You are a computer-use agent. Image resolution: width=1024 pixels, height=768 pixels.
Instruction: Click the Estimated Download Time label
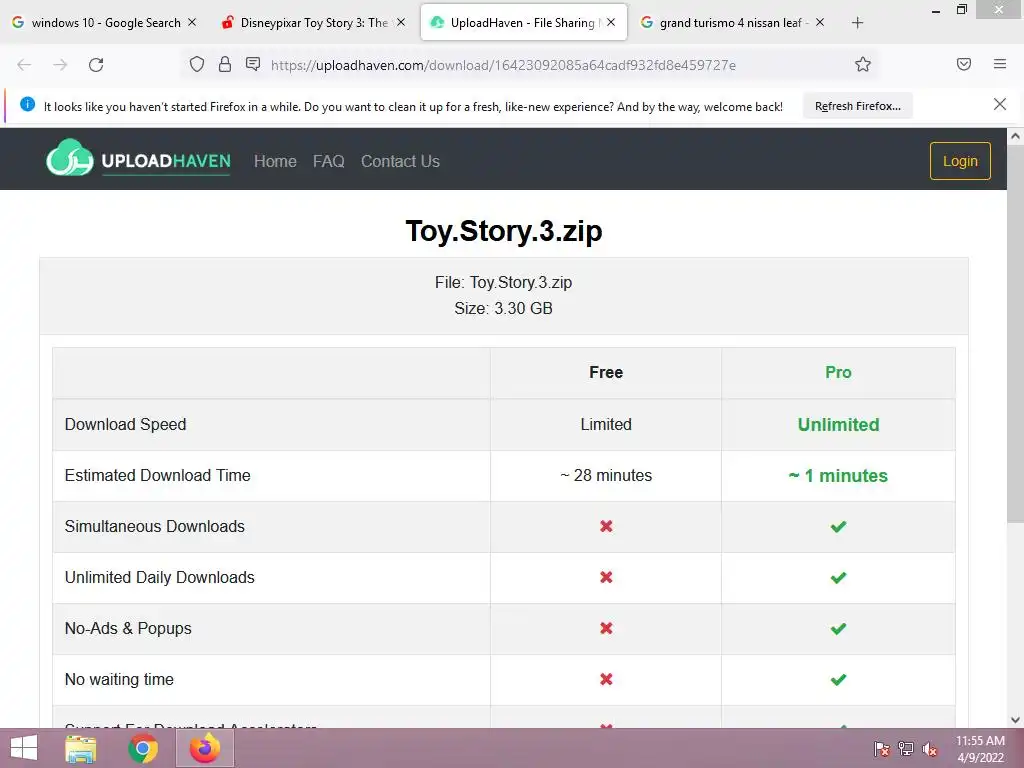tap(157, 475)
